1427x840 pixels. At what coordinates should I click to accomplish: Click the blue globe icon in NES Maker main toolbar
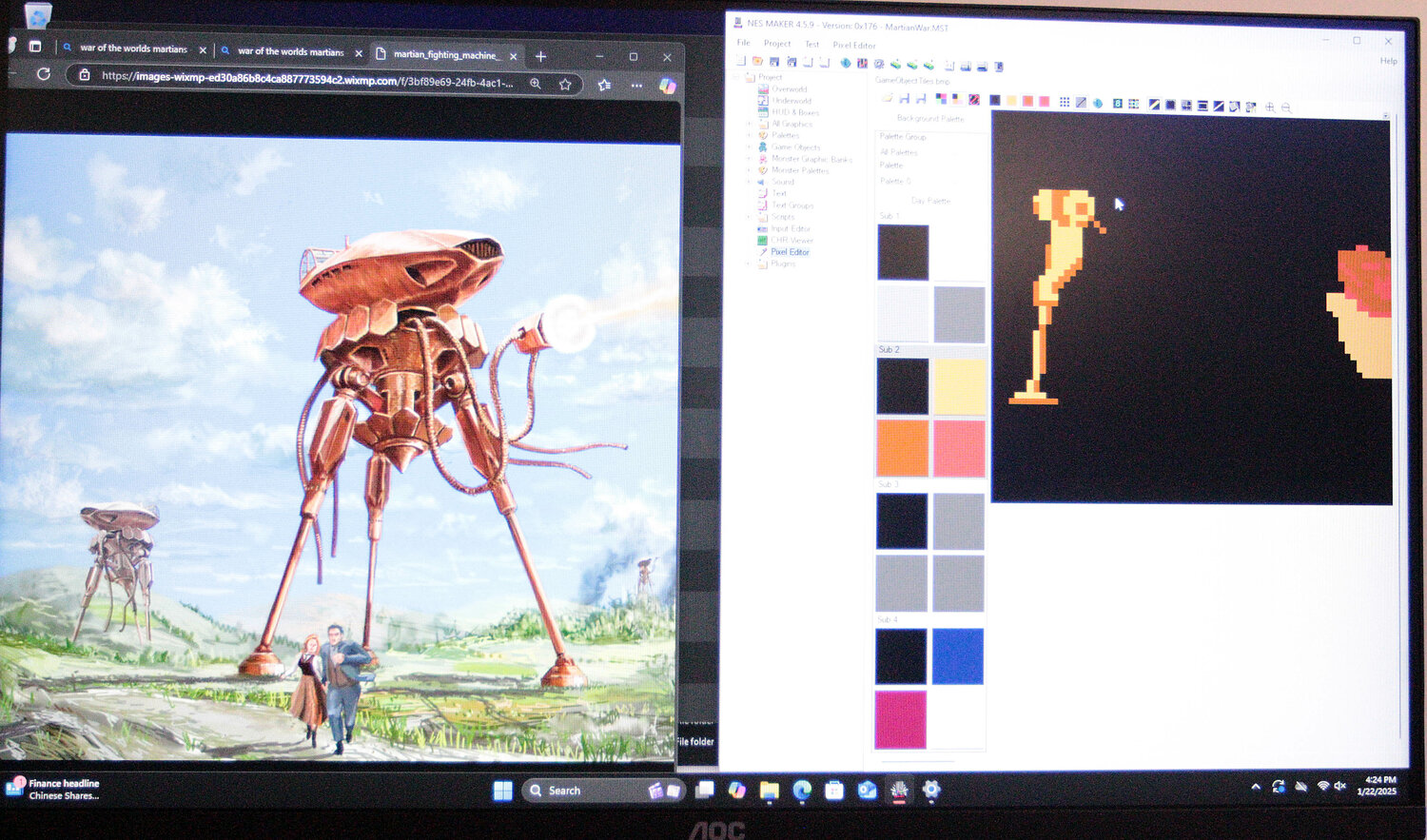pos(846,63)
